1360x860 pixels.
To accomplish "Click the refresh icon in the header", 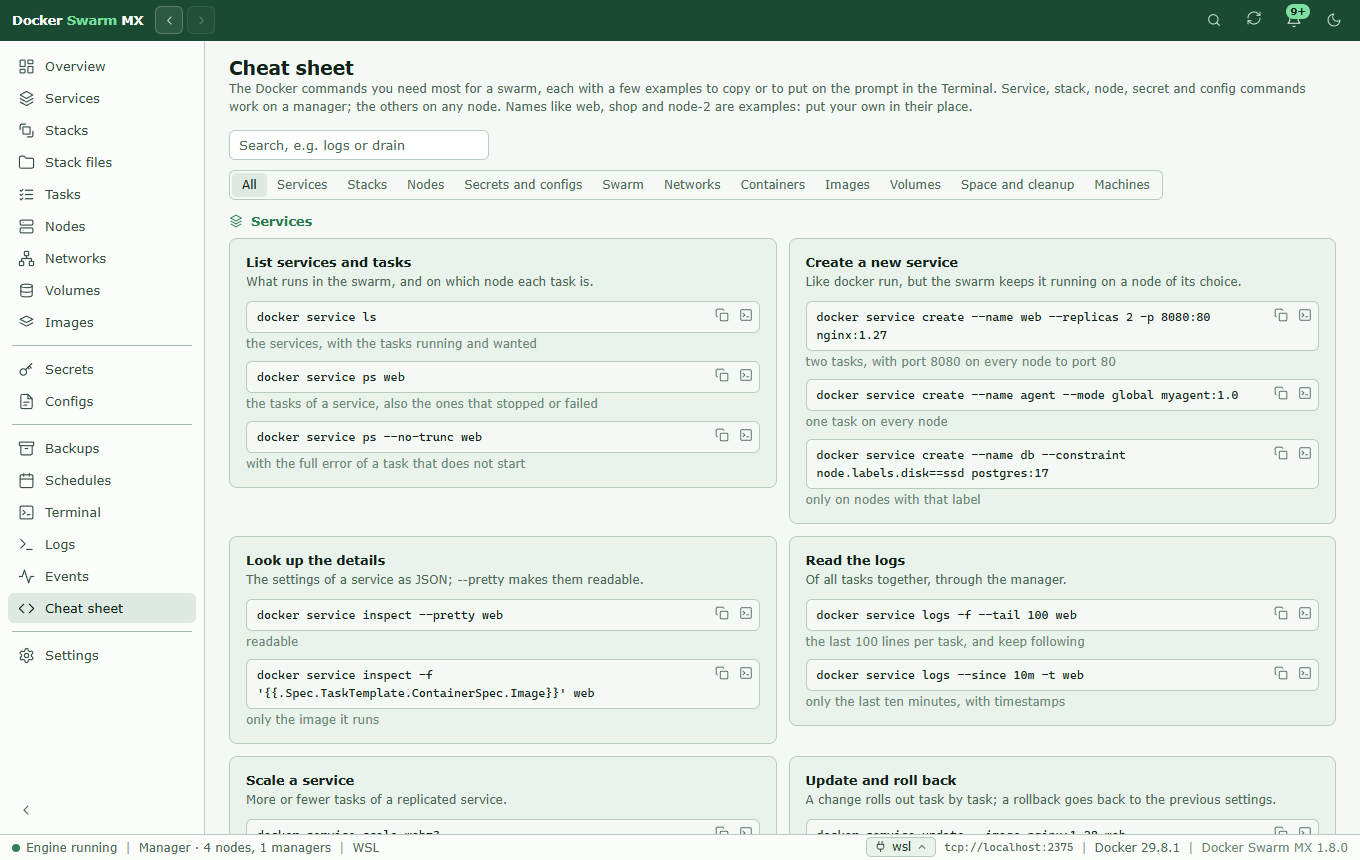I will click(x=1254, y=19).
